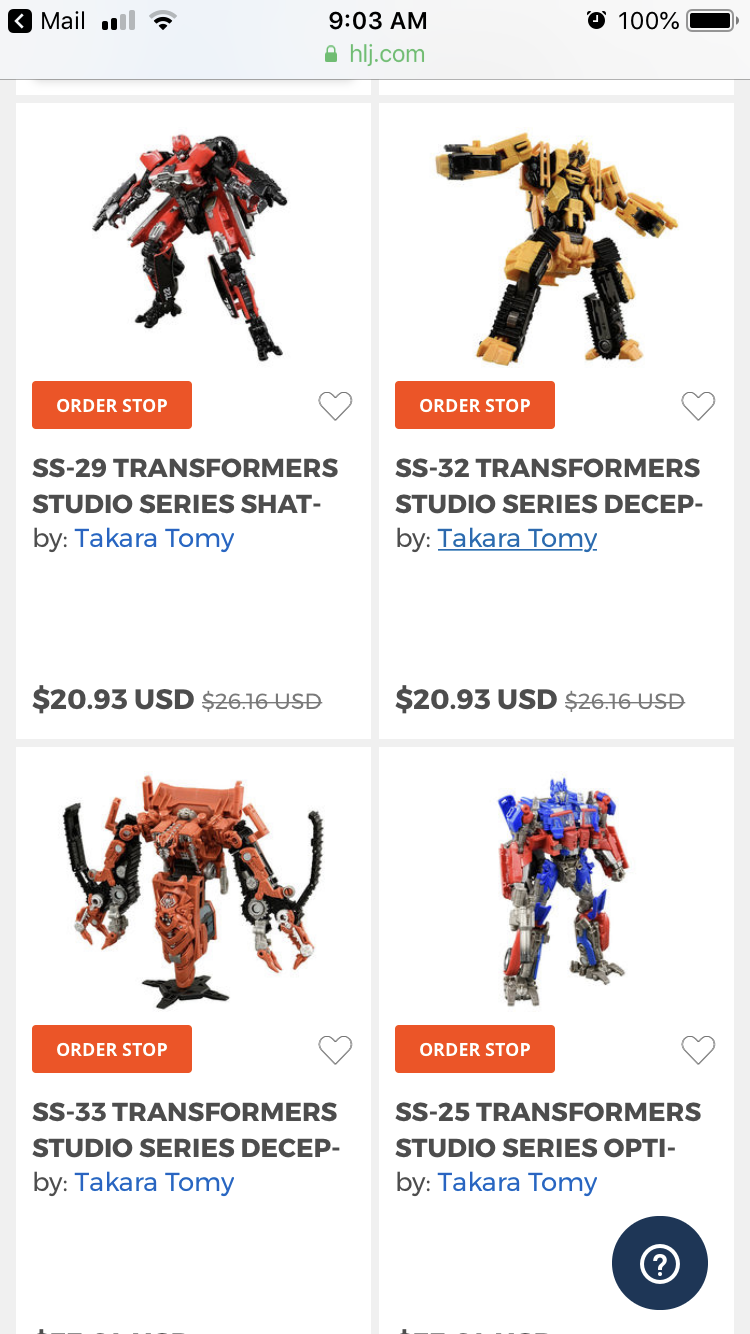Screen dimensions: 750x1334
Task: Open the yellow Decepticon figure image
Action: point(556,245)
